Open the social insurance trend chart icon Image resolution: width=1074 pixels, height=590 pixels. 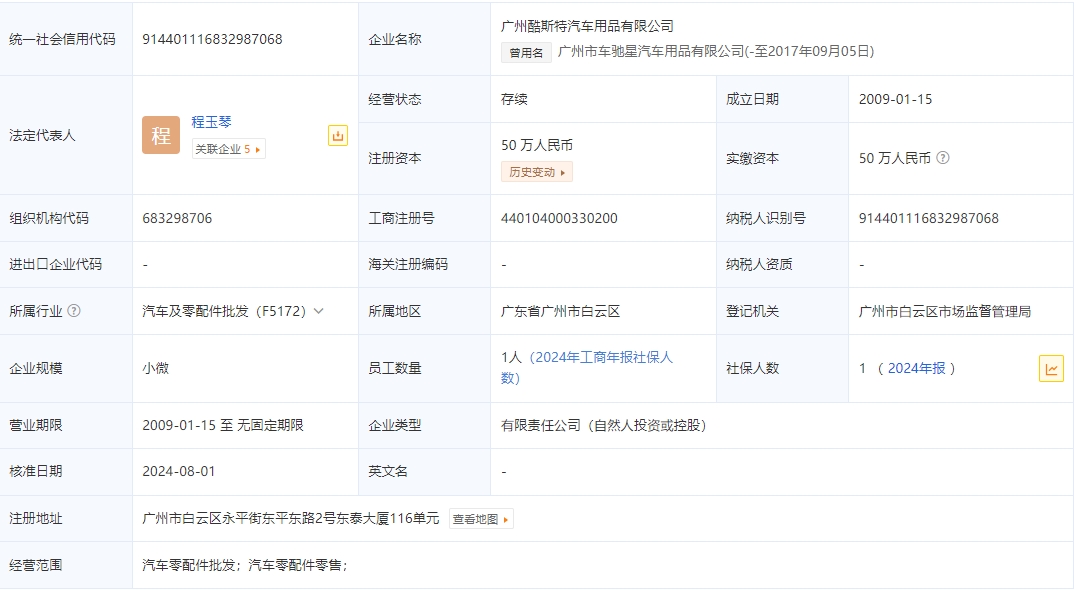[x=1051, y=369]
